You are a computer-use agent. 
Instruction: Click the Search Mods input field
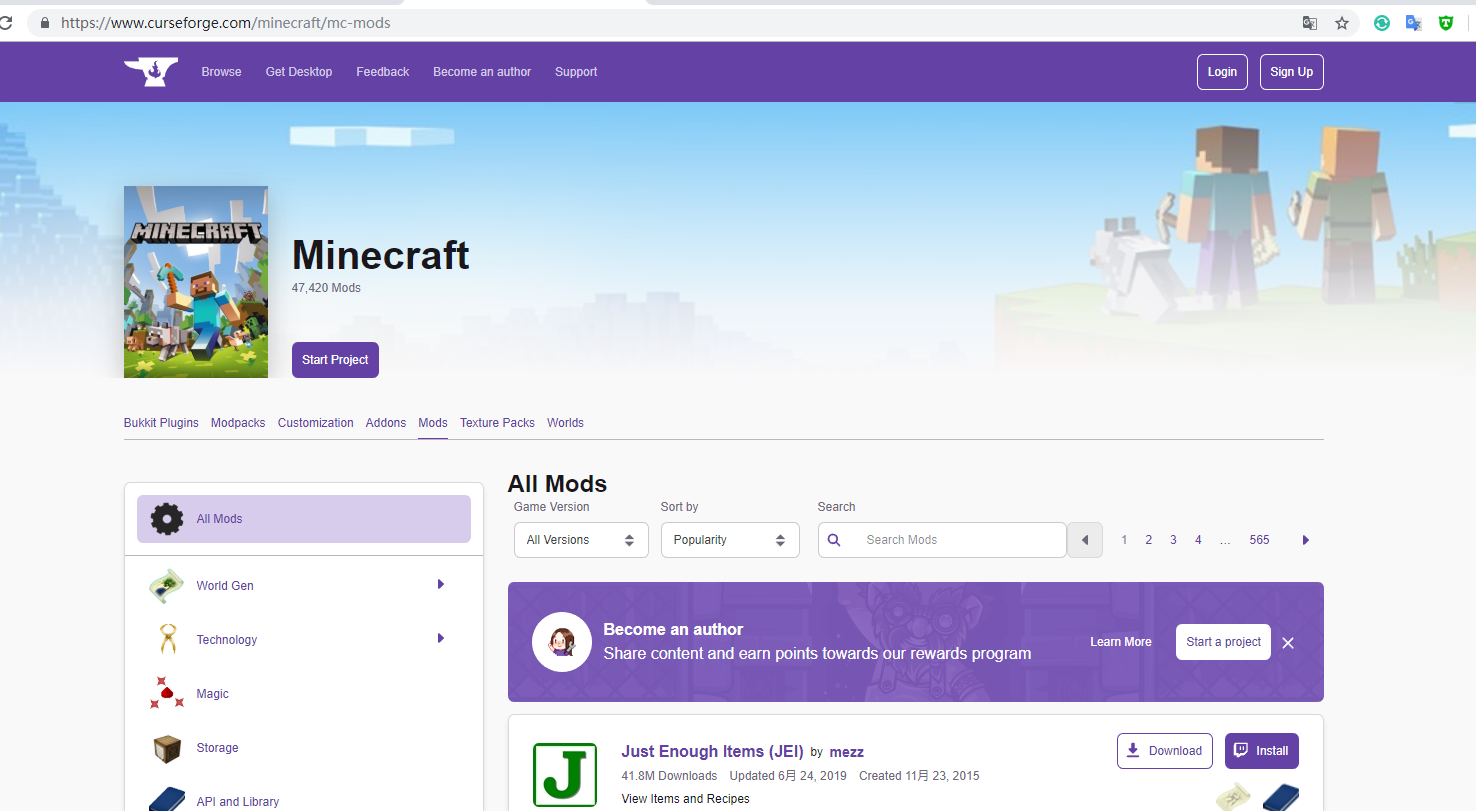point(942,540)
